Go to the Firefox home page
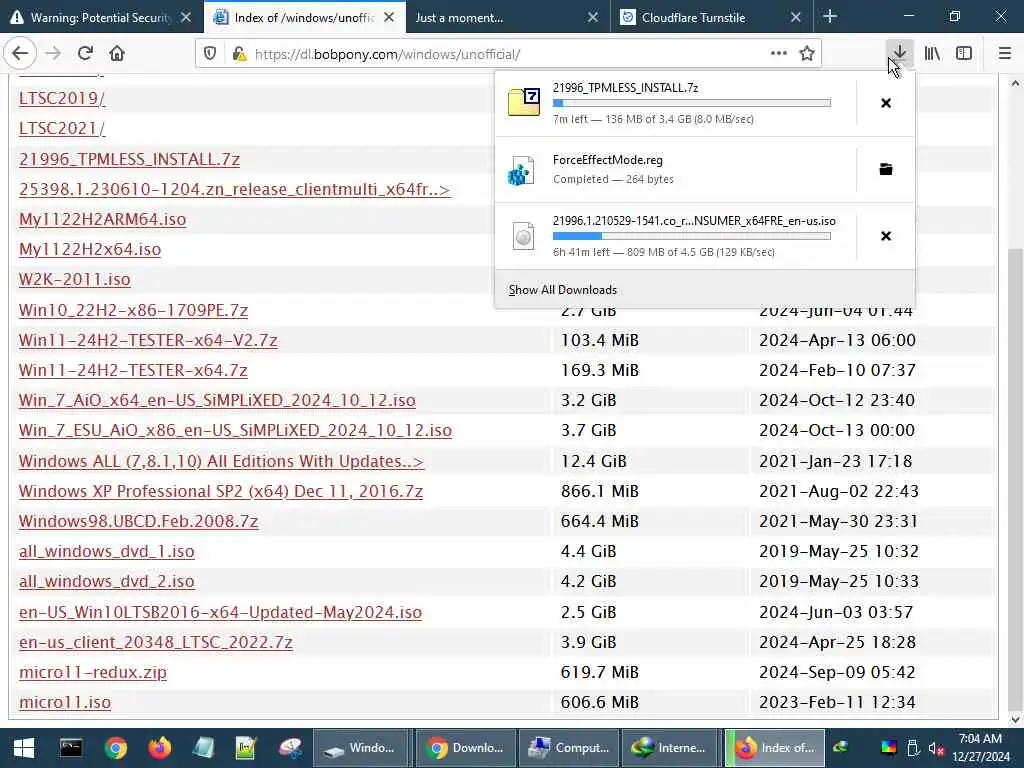The image size is (1024, 768). (x=117, y=54)
